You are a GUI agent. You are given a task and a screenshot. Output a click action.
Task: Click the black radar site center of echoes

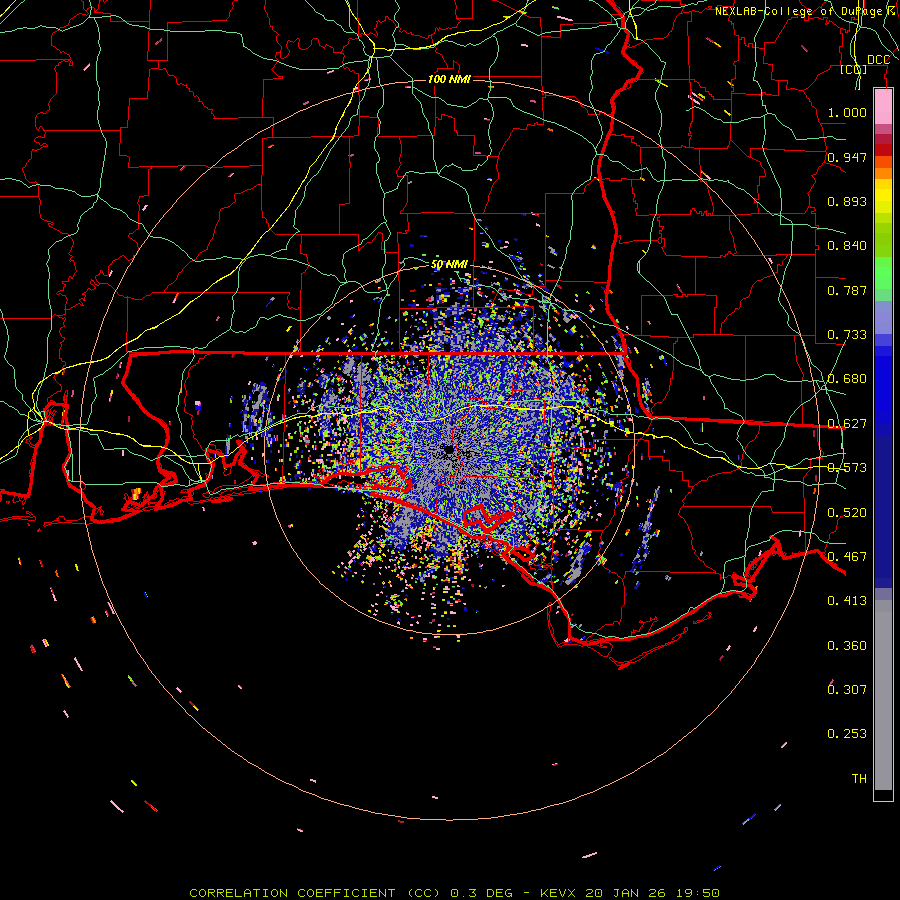click(449, 451)
